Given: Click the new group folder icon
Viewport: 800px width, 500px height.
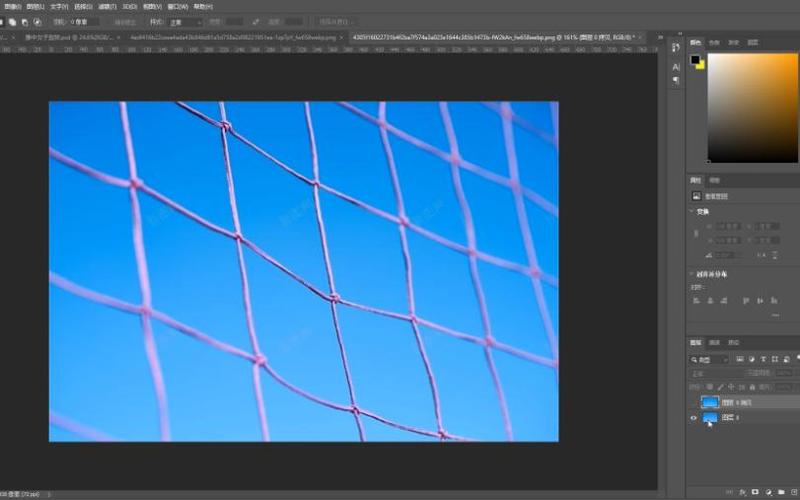Looking at the screenshot, I should coord(781,492).
